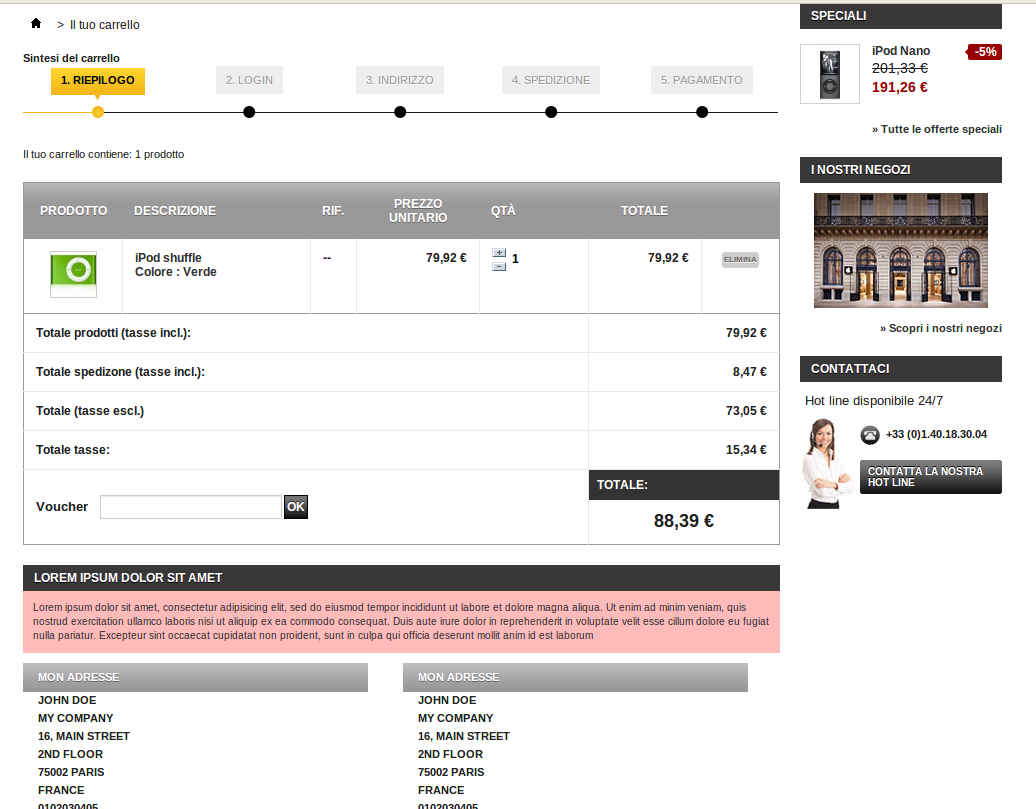Click the Totale prodotti (tasse incl.) label

point(113,333)
